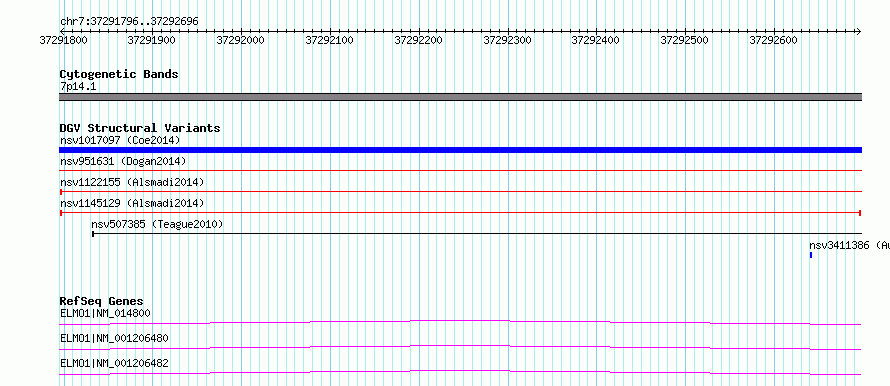Select transcript label ELMO1|NM_001206480
Viewport: 890px width, 386px height.
(114, 338)
